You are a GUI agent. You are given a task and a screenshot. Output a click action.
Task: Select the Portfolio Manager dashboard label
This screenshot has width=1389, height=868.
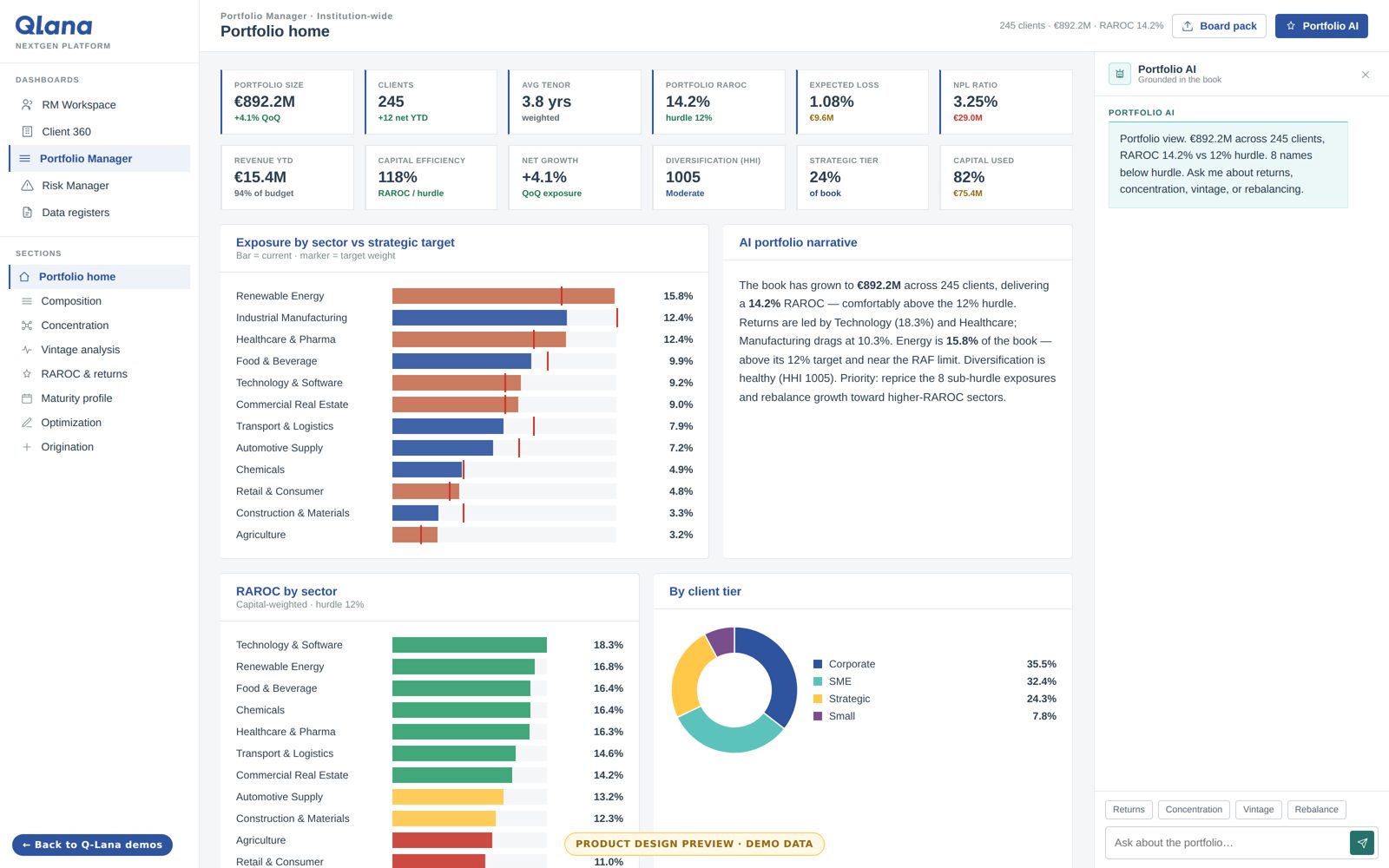point(86,159)
